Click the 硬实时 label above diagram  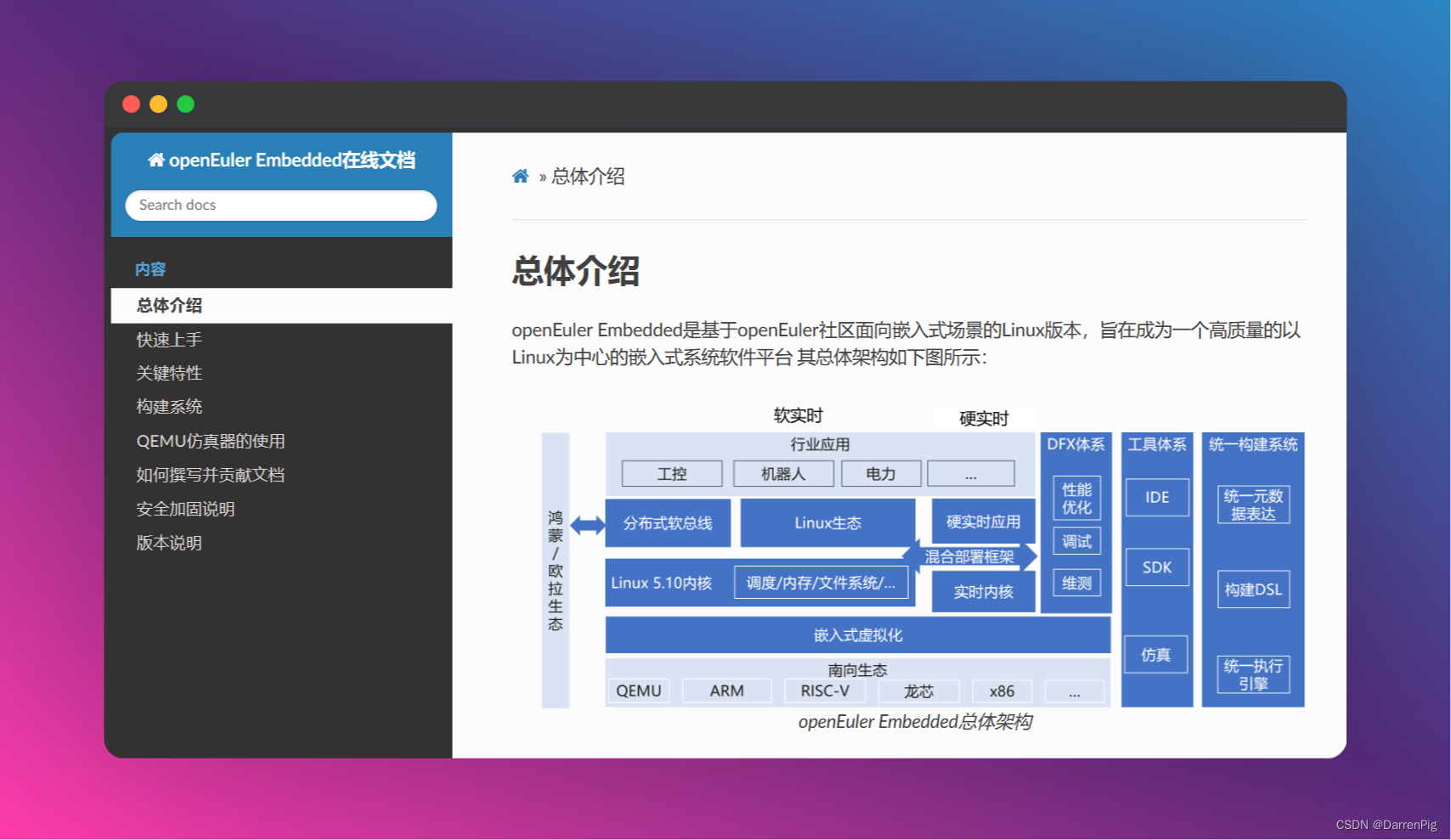(984, 419)
